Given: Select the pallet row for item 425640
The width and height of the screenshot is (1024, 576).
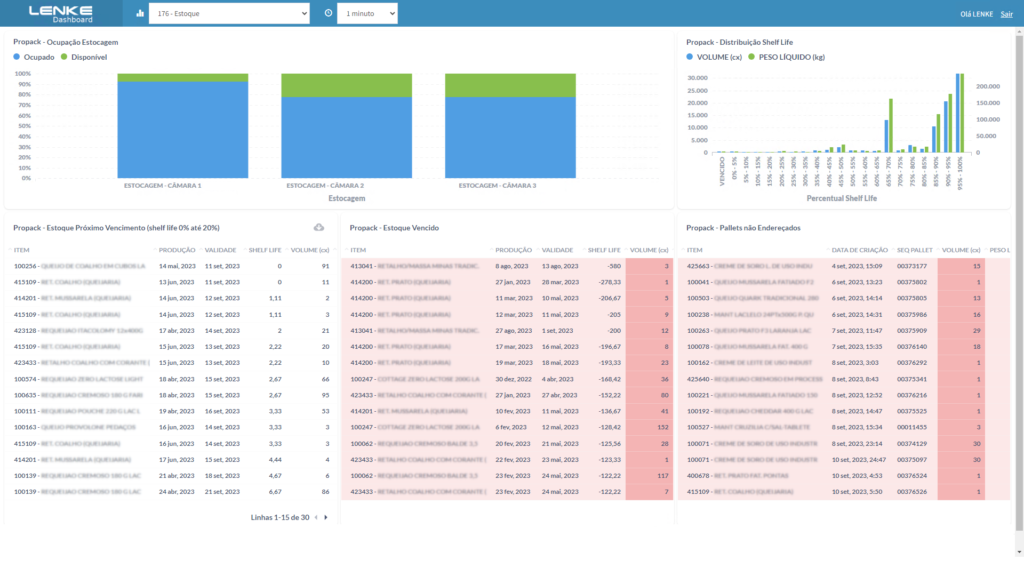Looking at the screenshot, I should tap(844, 379).
